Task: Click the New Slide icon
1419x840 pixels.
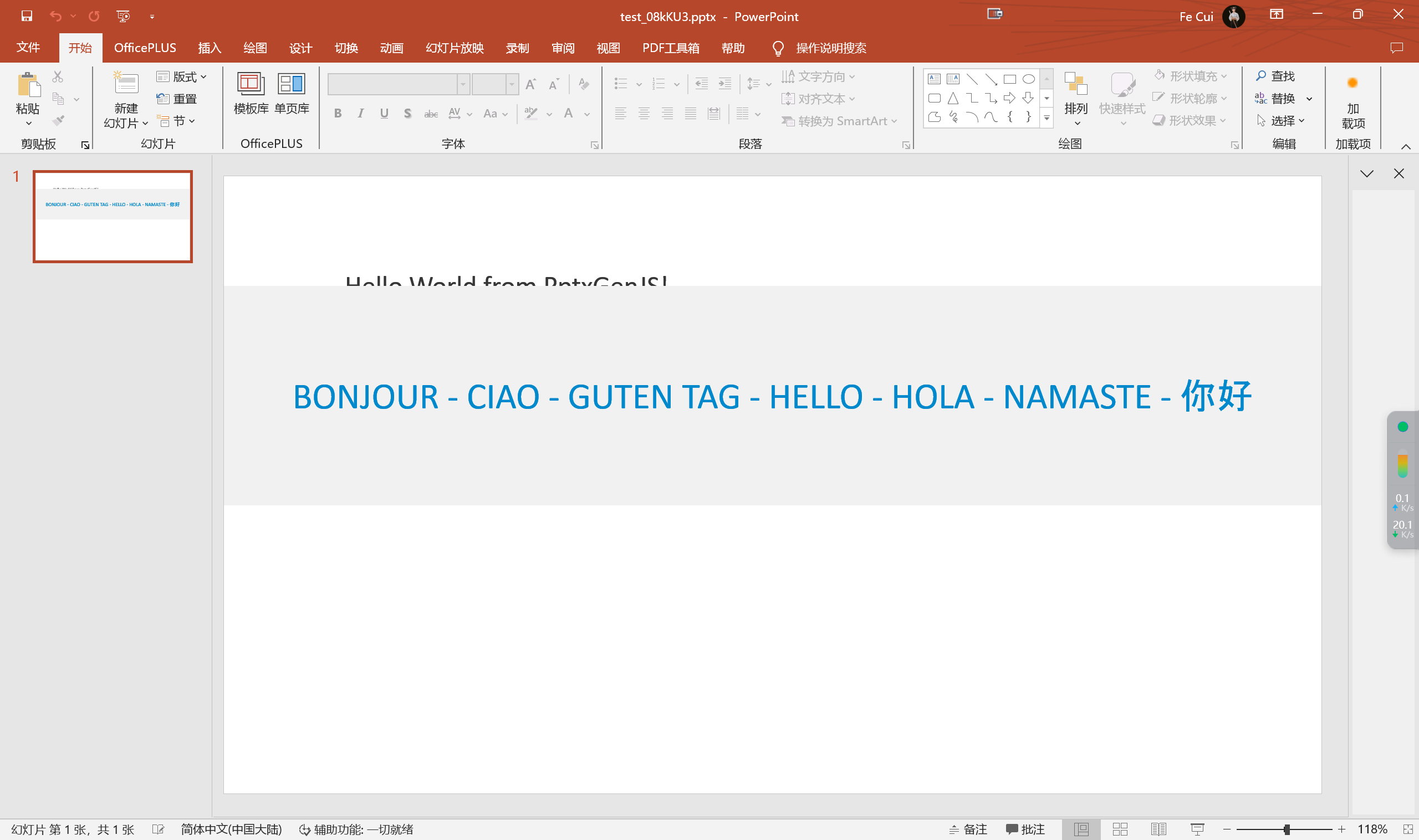Action: point(126,85)
